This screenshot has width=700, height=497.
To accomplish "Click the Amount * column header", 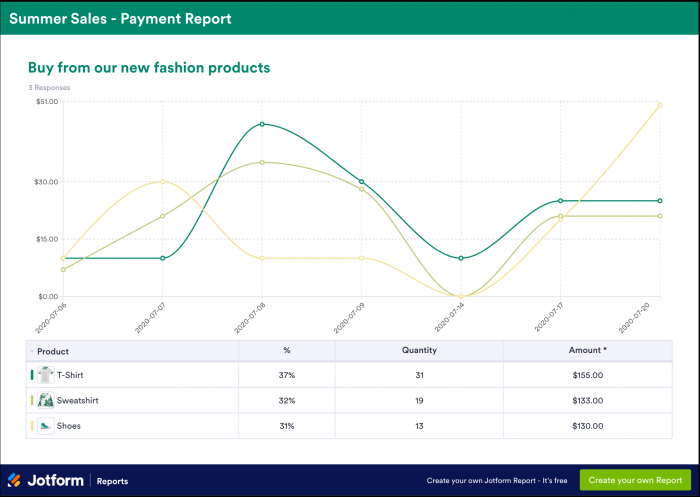I will tap(588, 351).
